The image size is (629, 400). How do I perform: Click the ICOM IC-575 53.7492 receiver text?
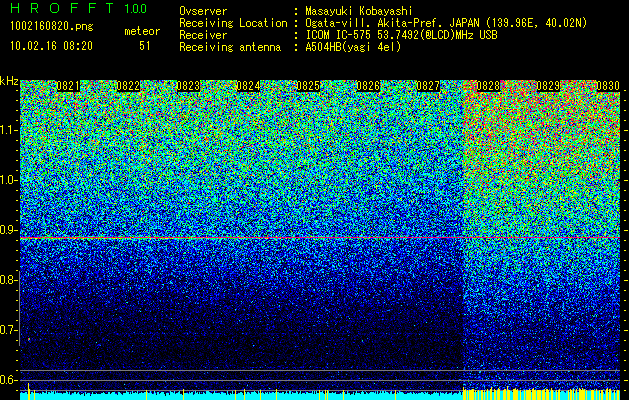(401, 35)
